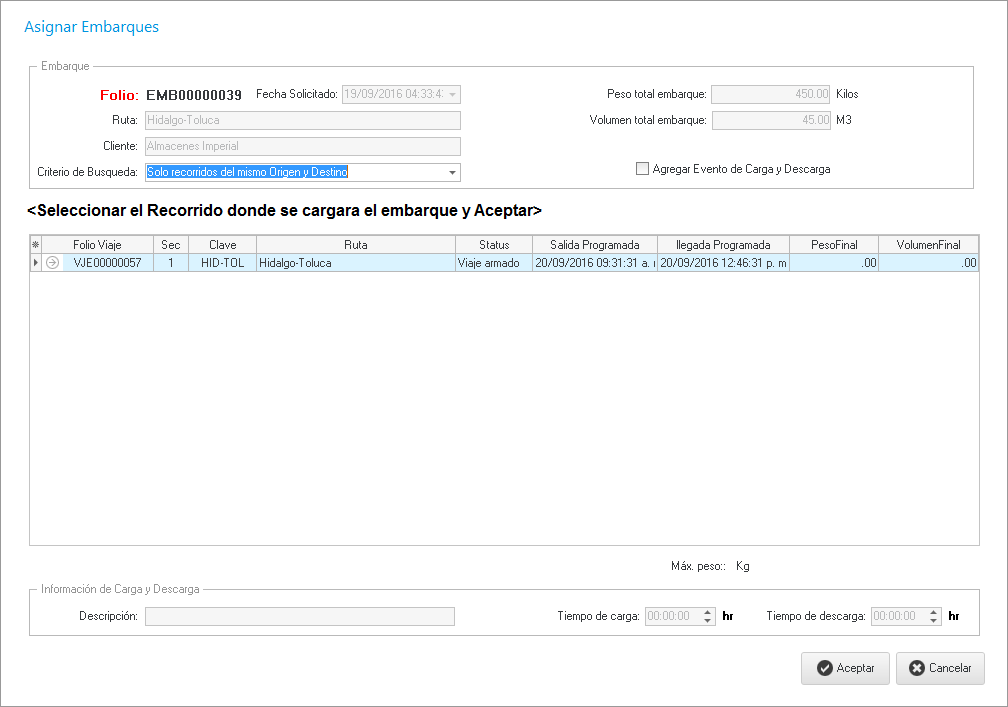The width and height of the screenshot is (1008, 707).
Task: Sort by the Folio Viaje column header
Action: click(97, 245)
